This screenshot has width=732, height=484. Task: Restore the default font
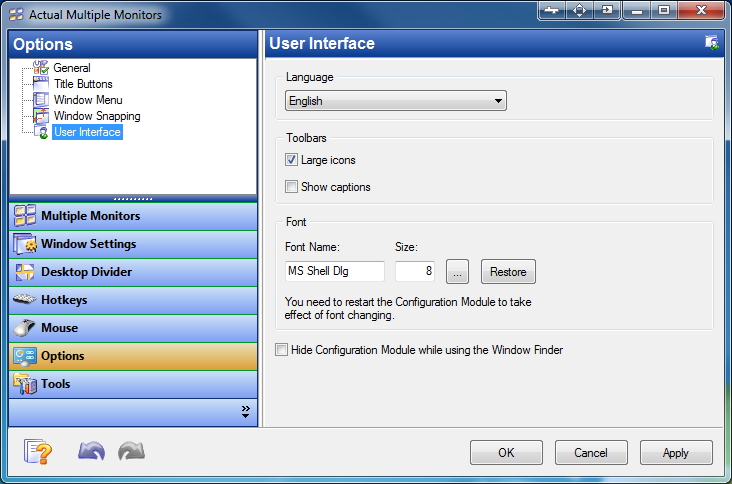pyautogui.click(x=508, y=272)
